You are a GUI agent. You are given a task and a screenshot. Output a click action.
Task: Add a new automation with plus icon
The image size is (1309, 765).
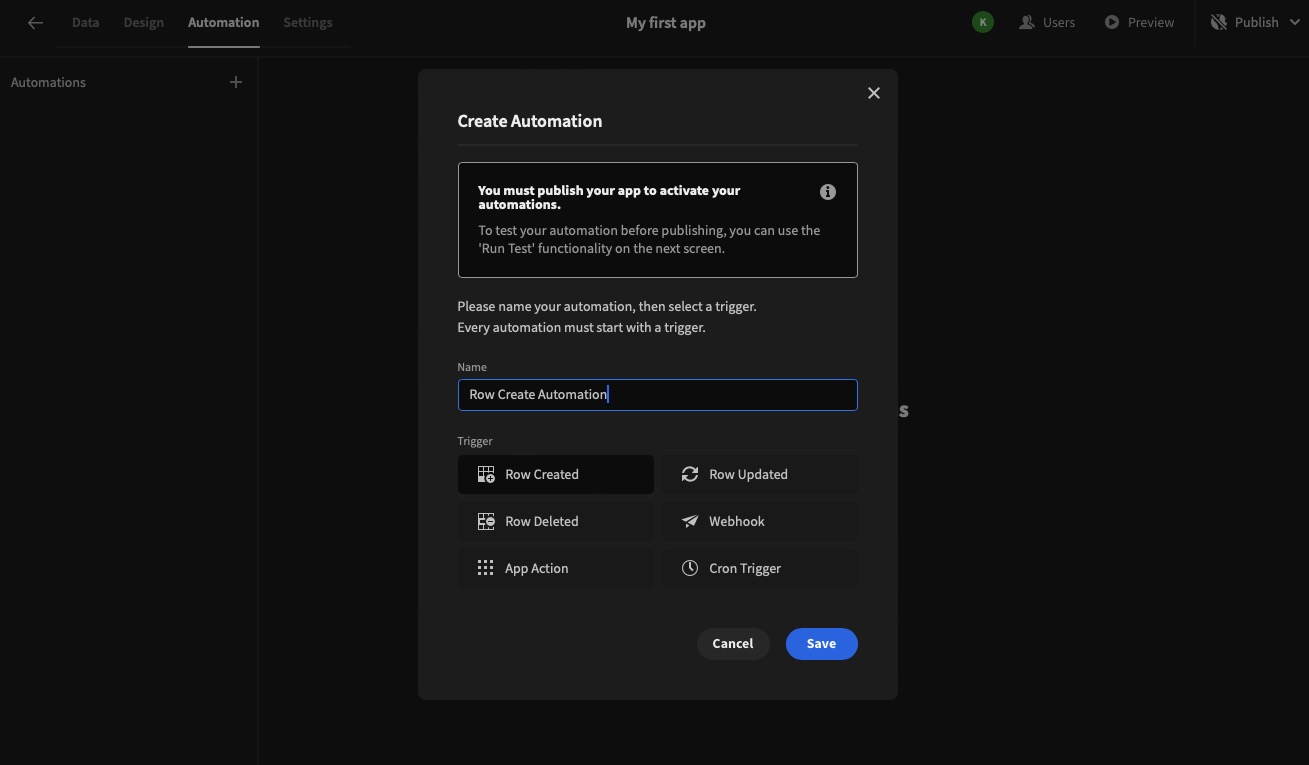pos(235,81)
